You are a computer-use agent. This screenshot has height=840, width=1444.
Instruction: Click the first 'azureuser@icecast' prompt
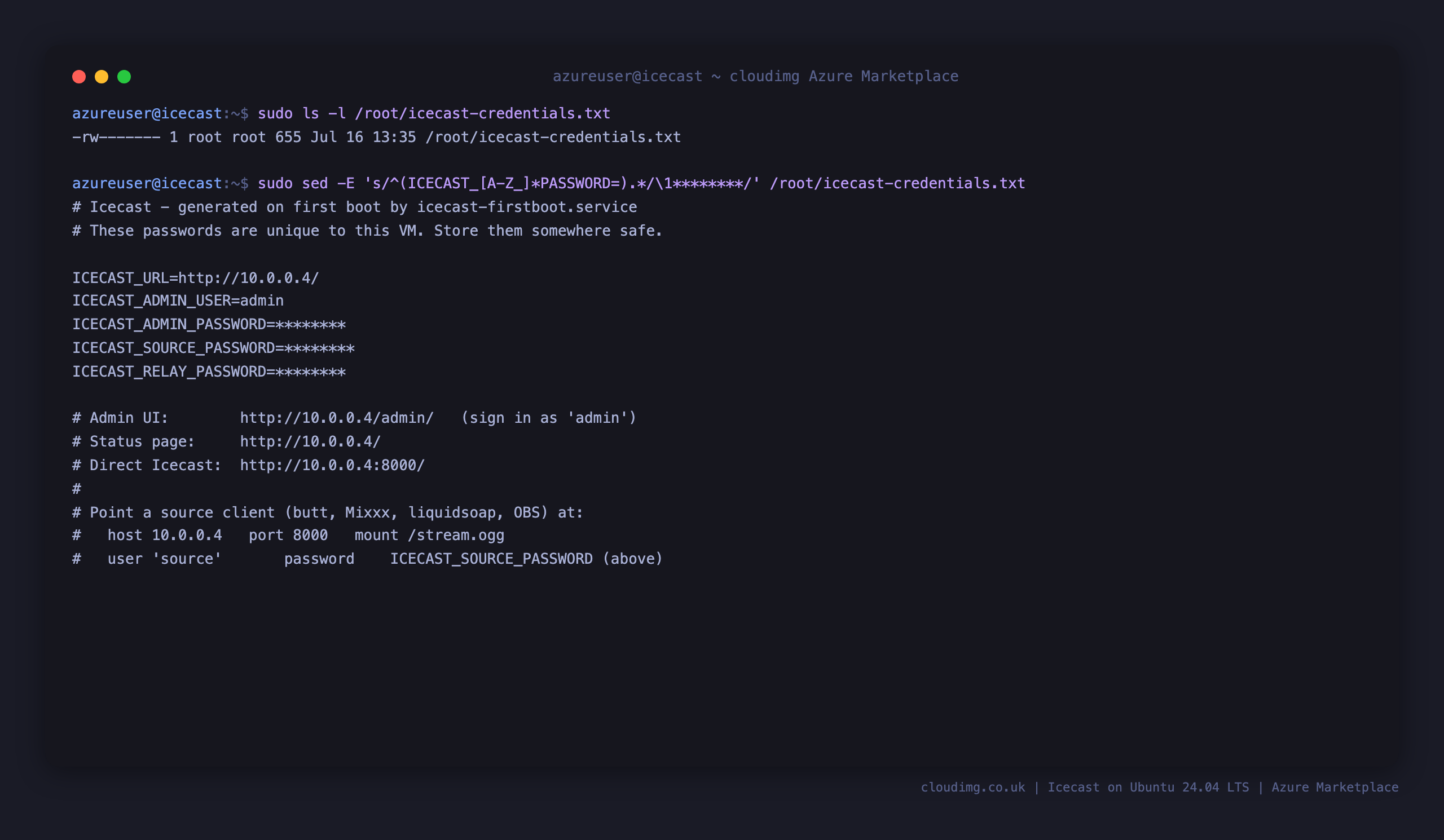[147, 113]
